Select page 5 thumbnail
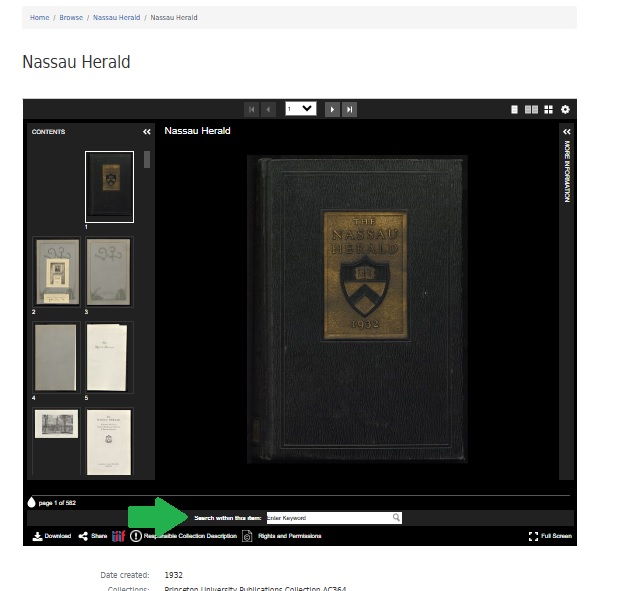623x591 pixels. pos(107,357)
